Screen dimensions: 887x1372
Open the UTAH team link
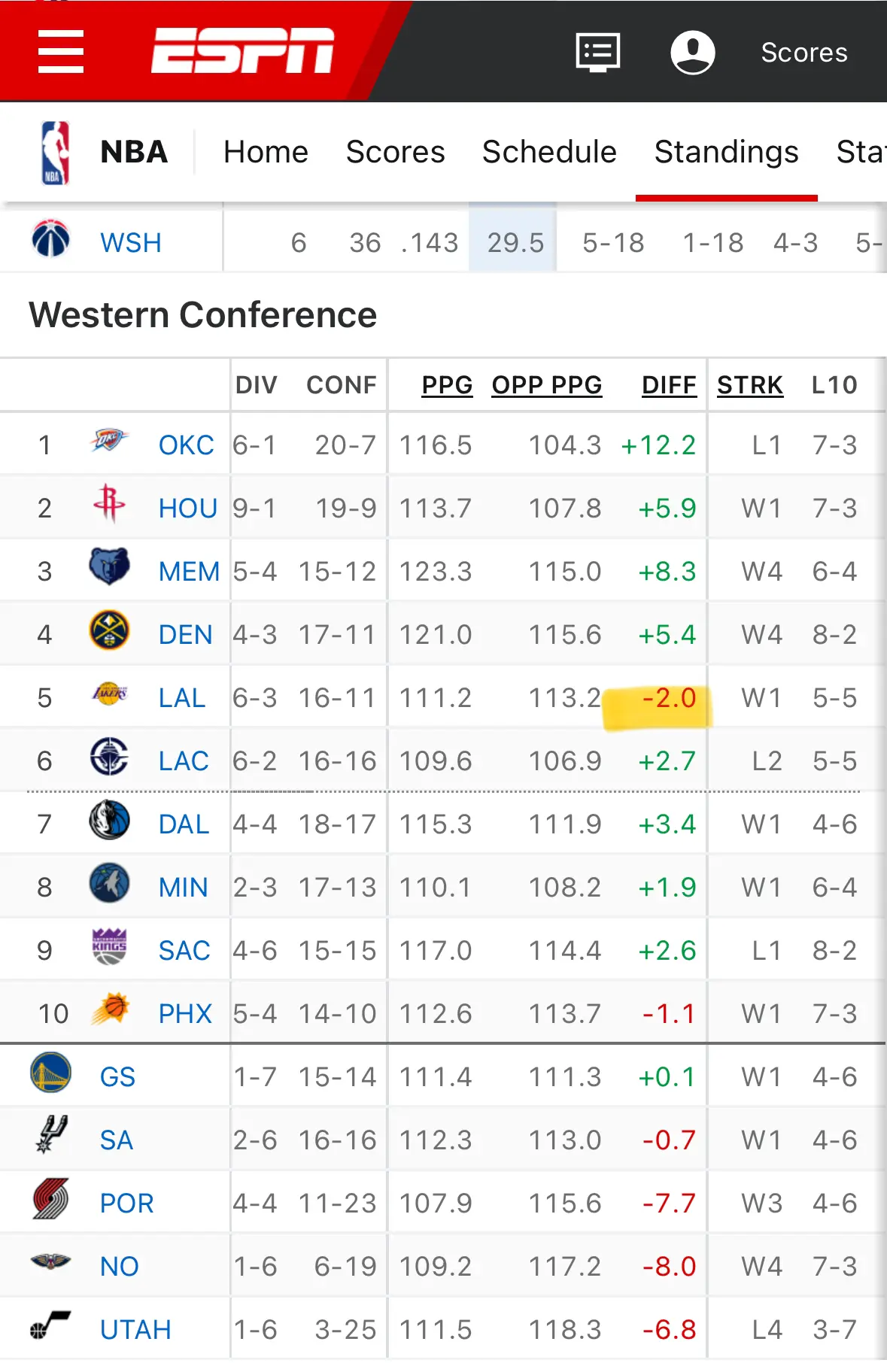[135, 1330]
